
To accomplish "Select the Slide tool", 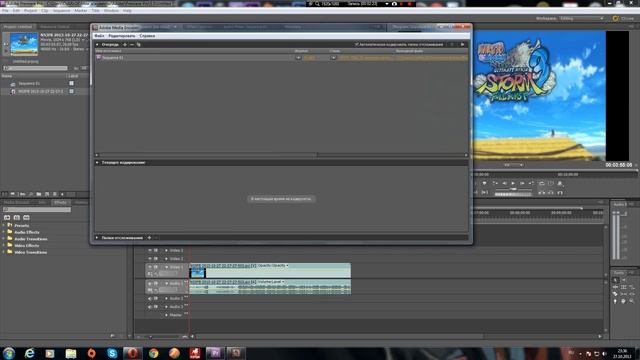I will [x=631, y=294].
